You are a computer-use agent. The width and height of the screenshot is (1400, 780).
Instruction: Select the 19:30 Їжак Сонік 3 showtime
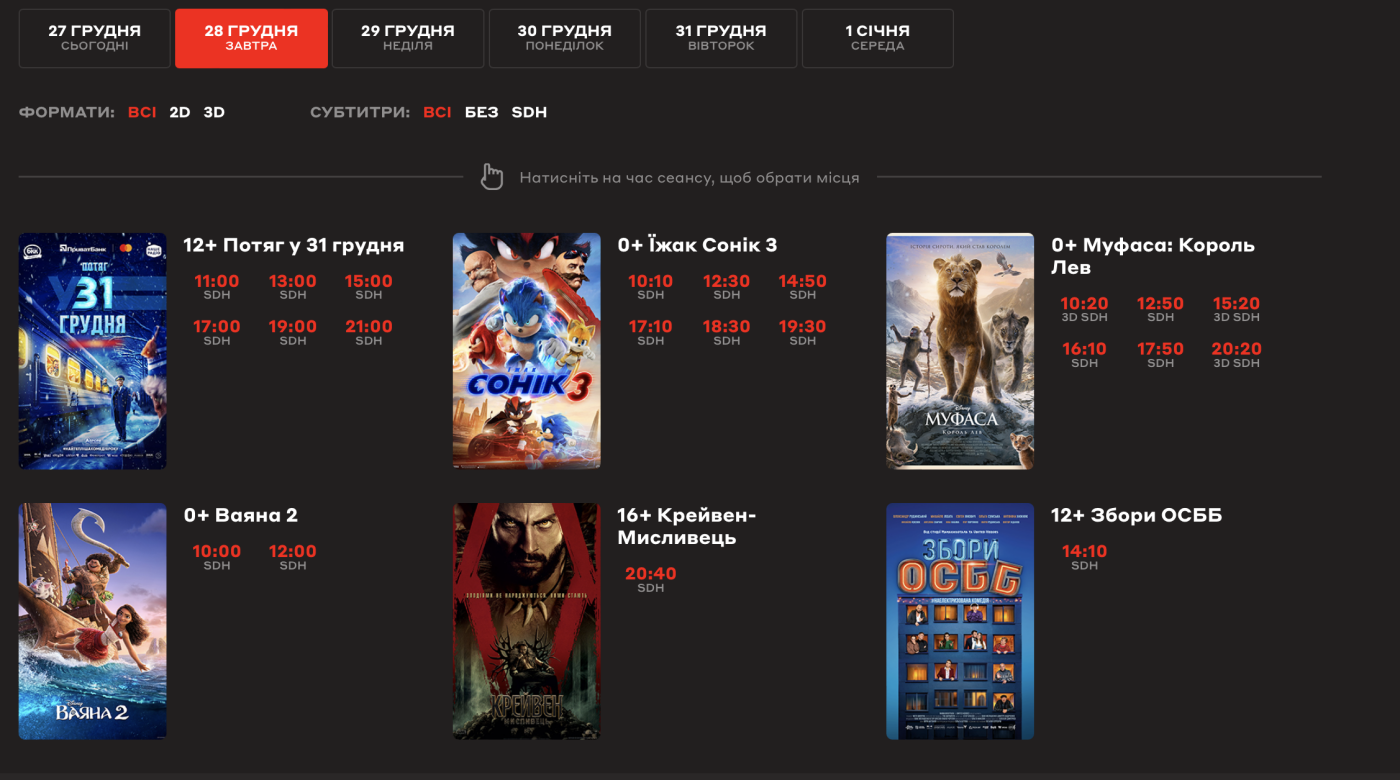[x=803, y=332]
